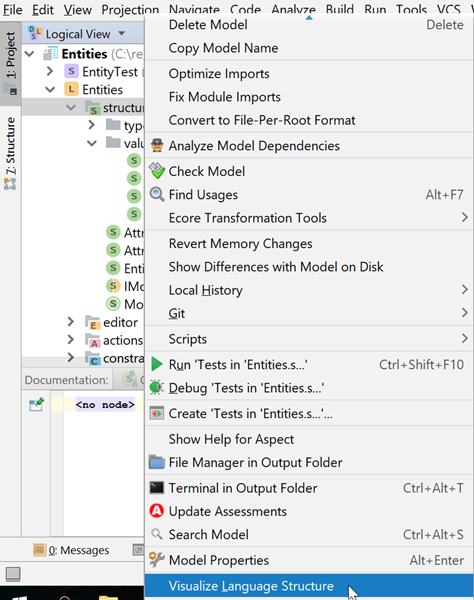Choose Visualize Language Structure
This screenshot has height=600, width=474.
(x=309, y=586)
